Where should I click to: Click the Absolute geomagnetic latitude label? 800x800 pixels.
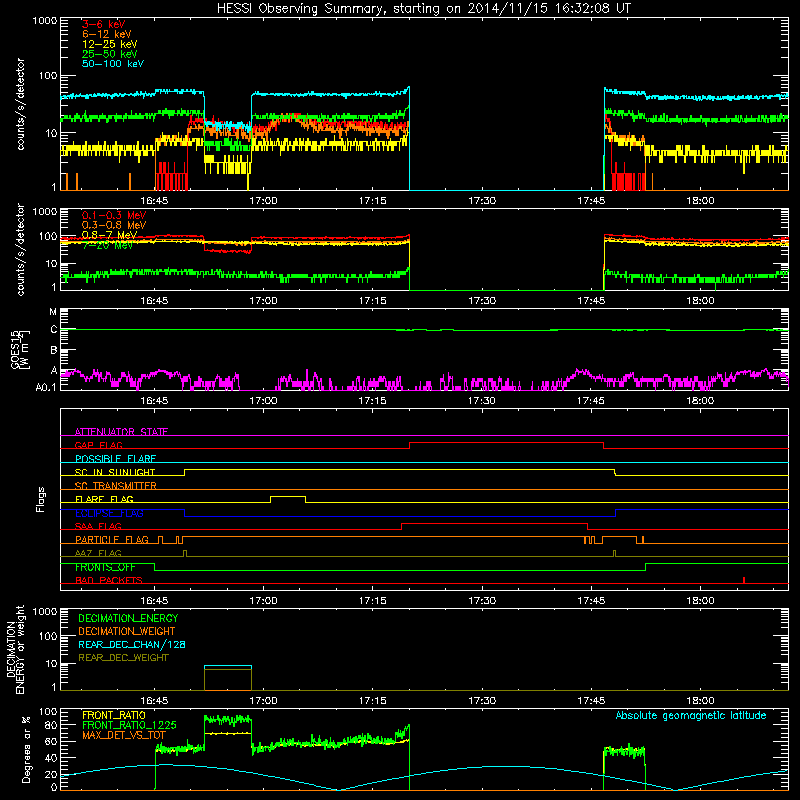pyautogui.click(x=691, y=715)
